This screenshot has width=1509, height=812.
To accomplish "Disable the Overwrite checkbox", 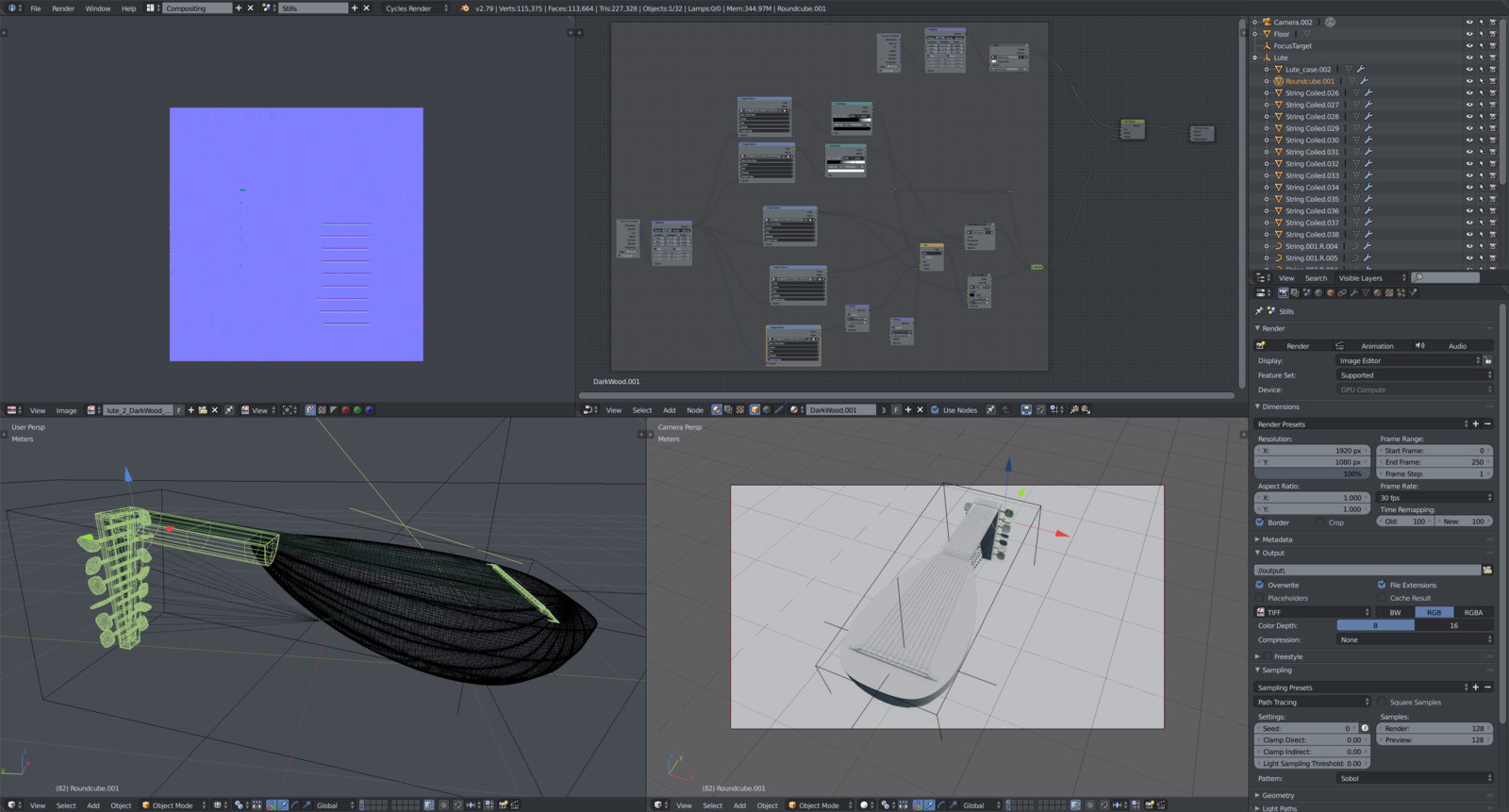I will pyautogui.click(x=1260, y=585).
